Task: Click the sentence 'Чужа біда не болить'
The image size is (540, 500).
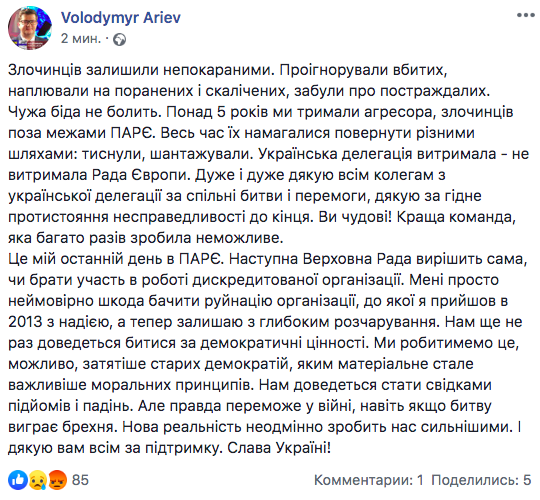Action: (x=85, y=112)
